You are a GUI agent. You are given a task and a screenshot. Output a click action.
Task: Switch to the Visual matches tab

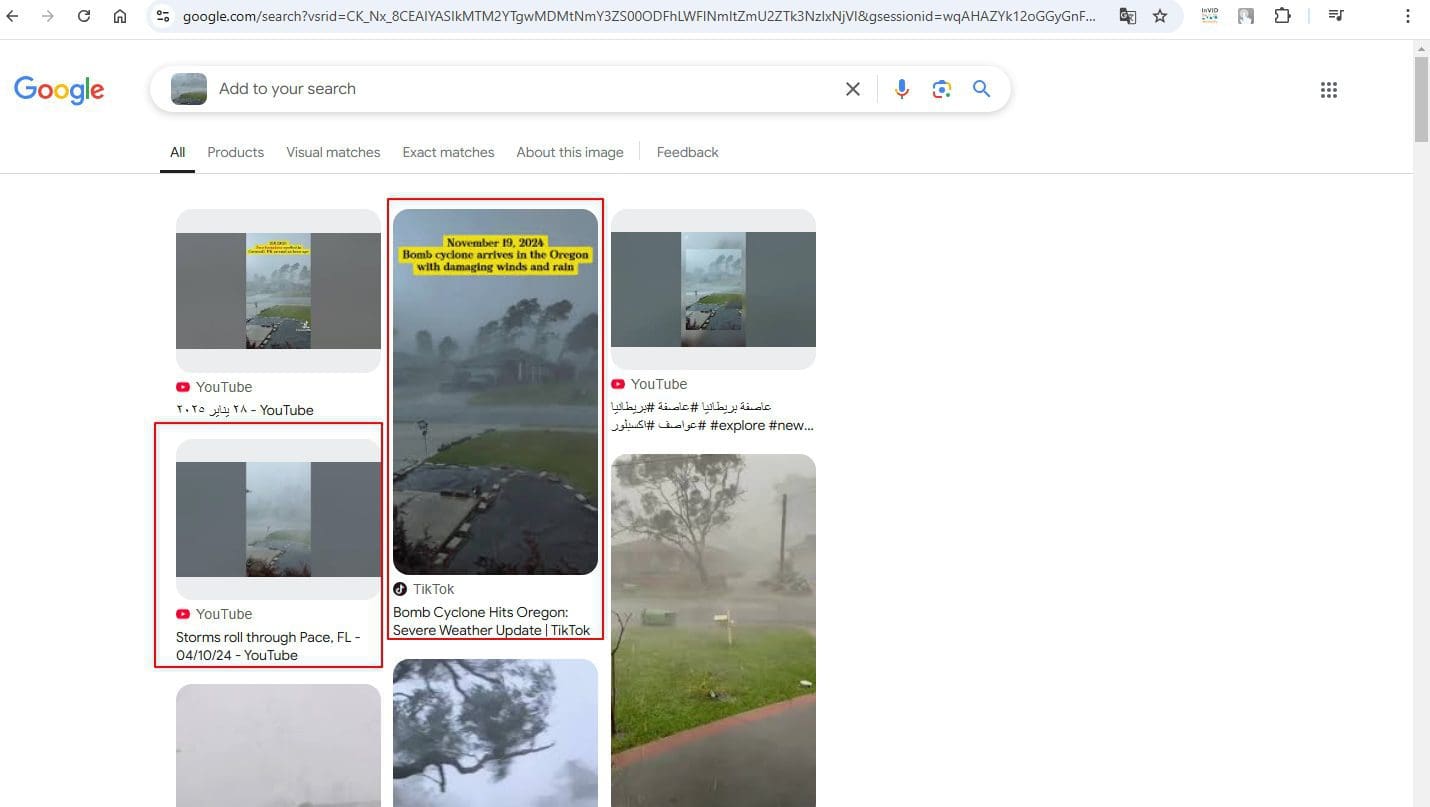point(333,152)
